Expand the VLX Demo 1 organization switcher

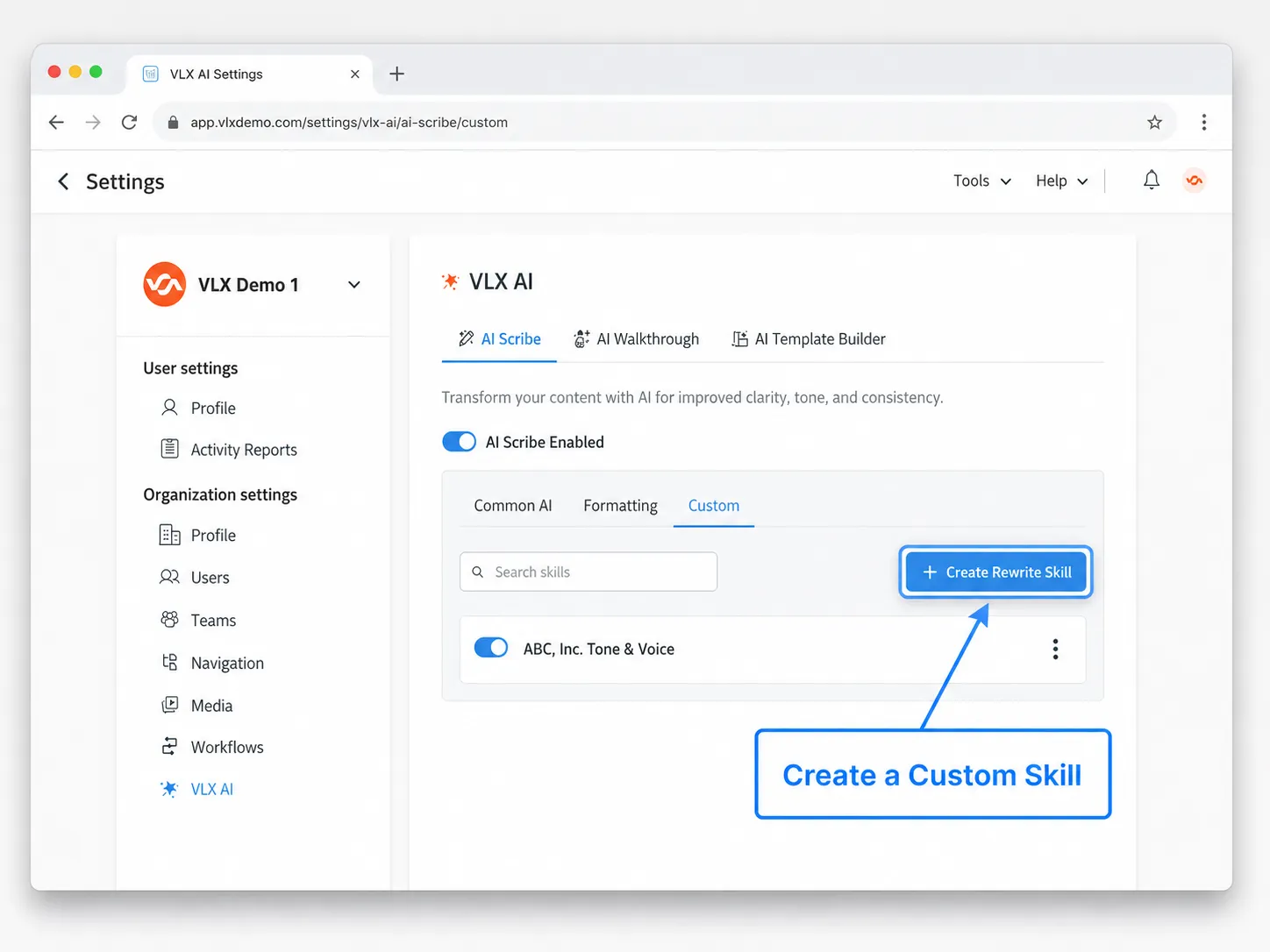coord(353,284)
